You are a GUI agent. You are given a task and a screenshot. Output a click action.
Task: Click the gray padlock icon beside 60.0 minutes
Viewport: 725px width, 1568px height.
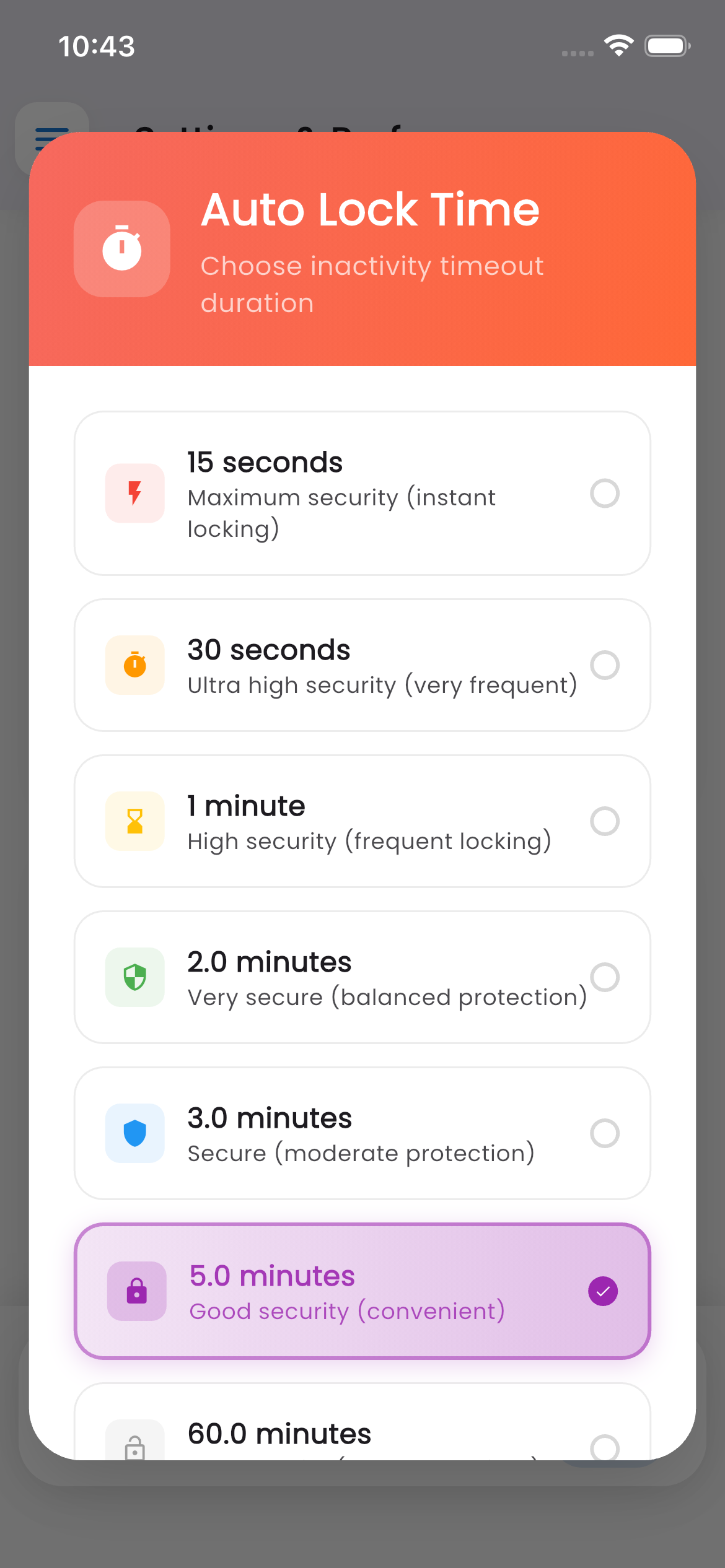(134, 1449)
